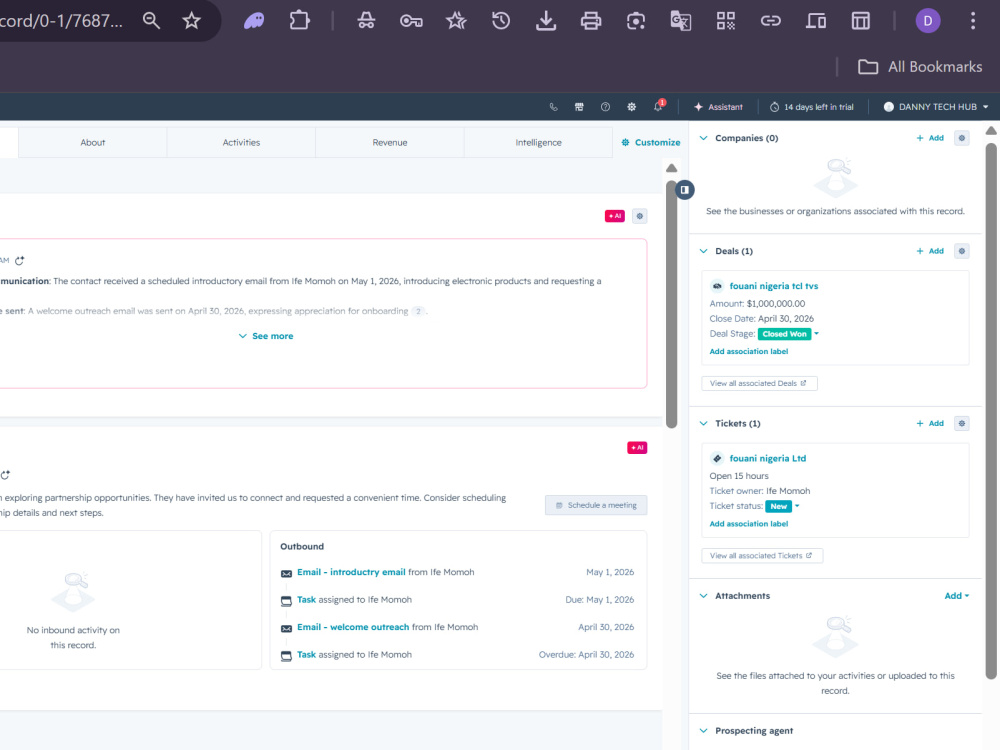Click the star-with-sparkle toolbar extension icon
Screen dimensions: 1000x750
pyautogui.click(x=456, y=20)
